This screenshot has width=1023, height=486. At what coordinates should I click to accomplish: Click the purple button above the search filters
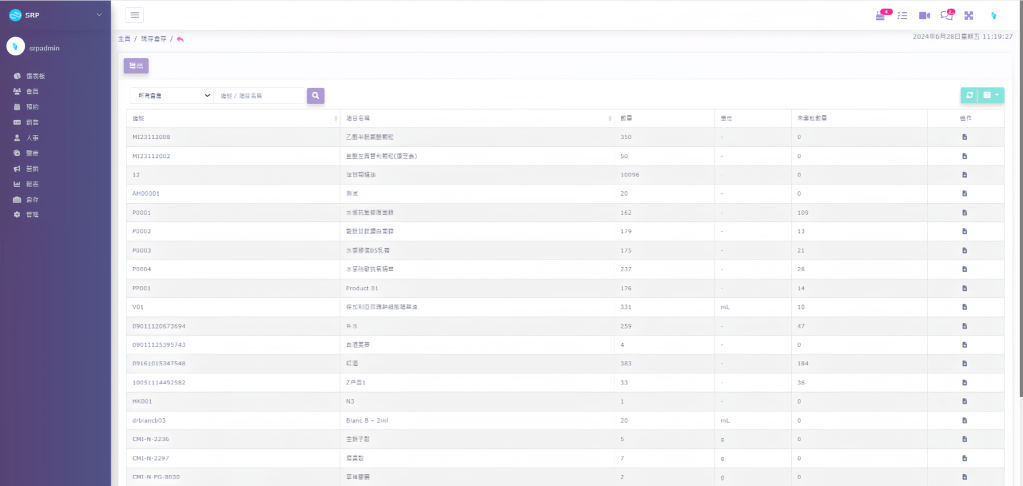click(x=136, y=66)
